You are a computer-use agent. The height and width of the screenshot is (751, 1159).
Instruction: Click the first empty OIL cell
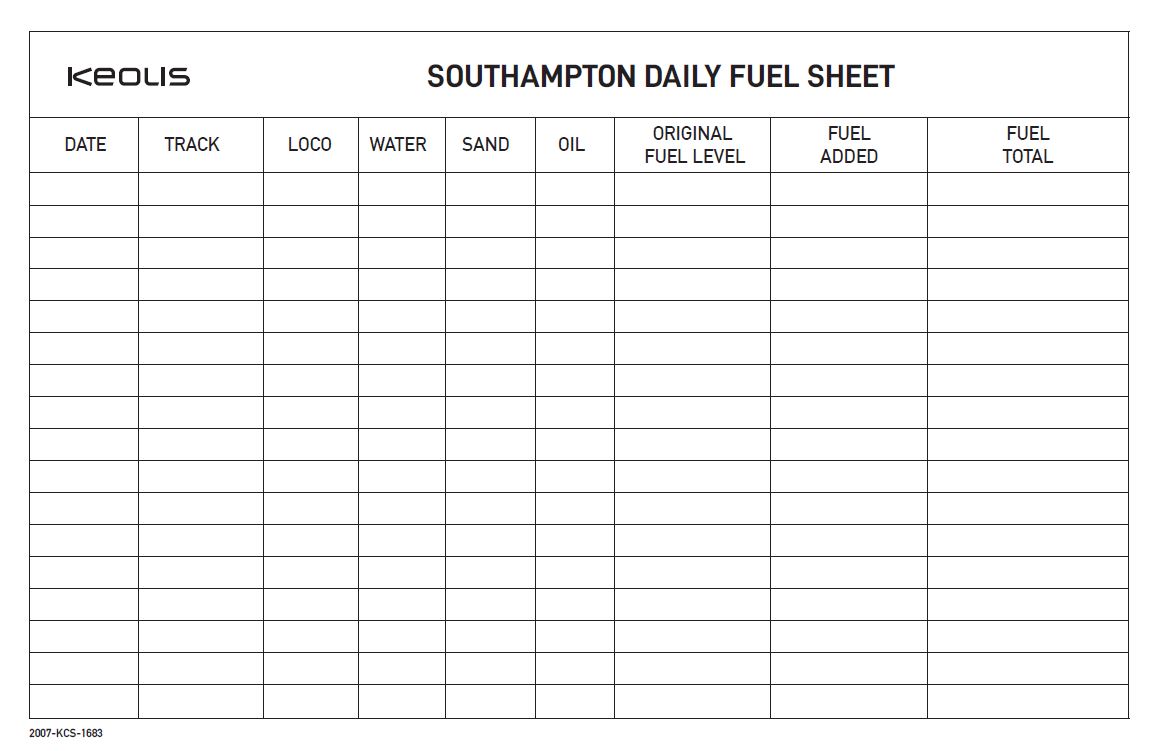[x=575, y=189]
